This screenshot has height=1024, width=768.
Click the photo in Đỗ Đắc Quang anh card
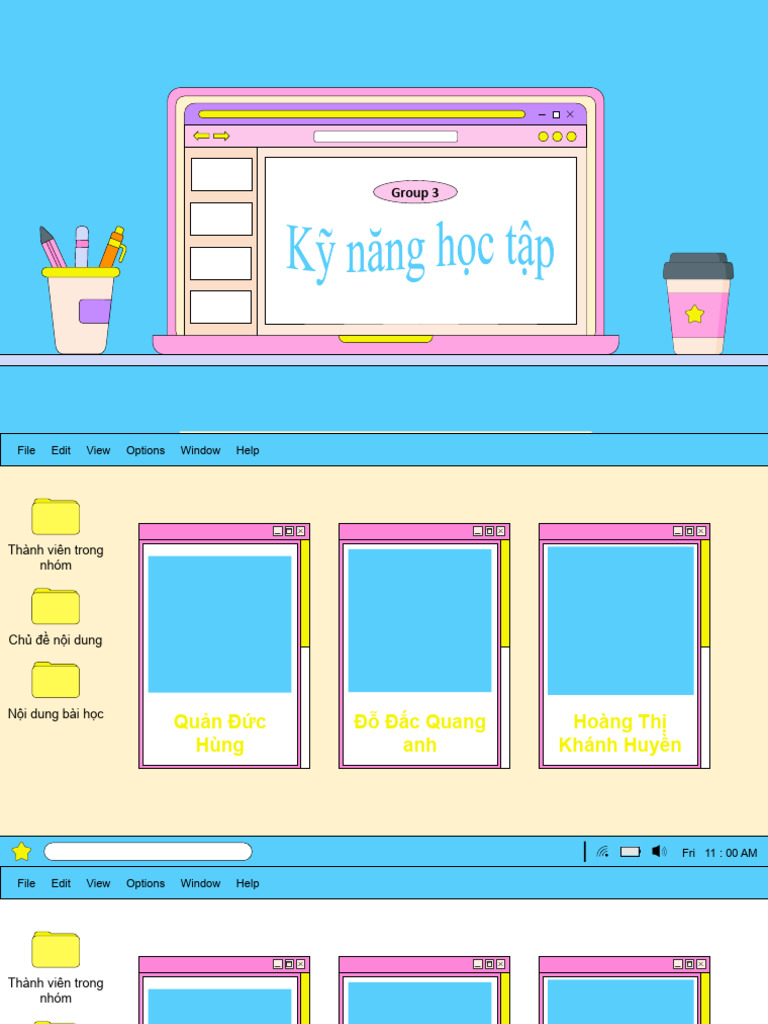(420, 620)
